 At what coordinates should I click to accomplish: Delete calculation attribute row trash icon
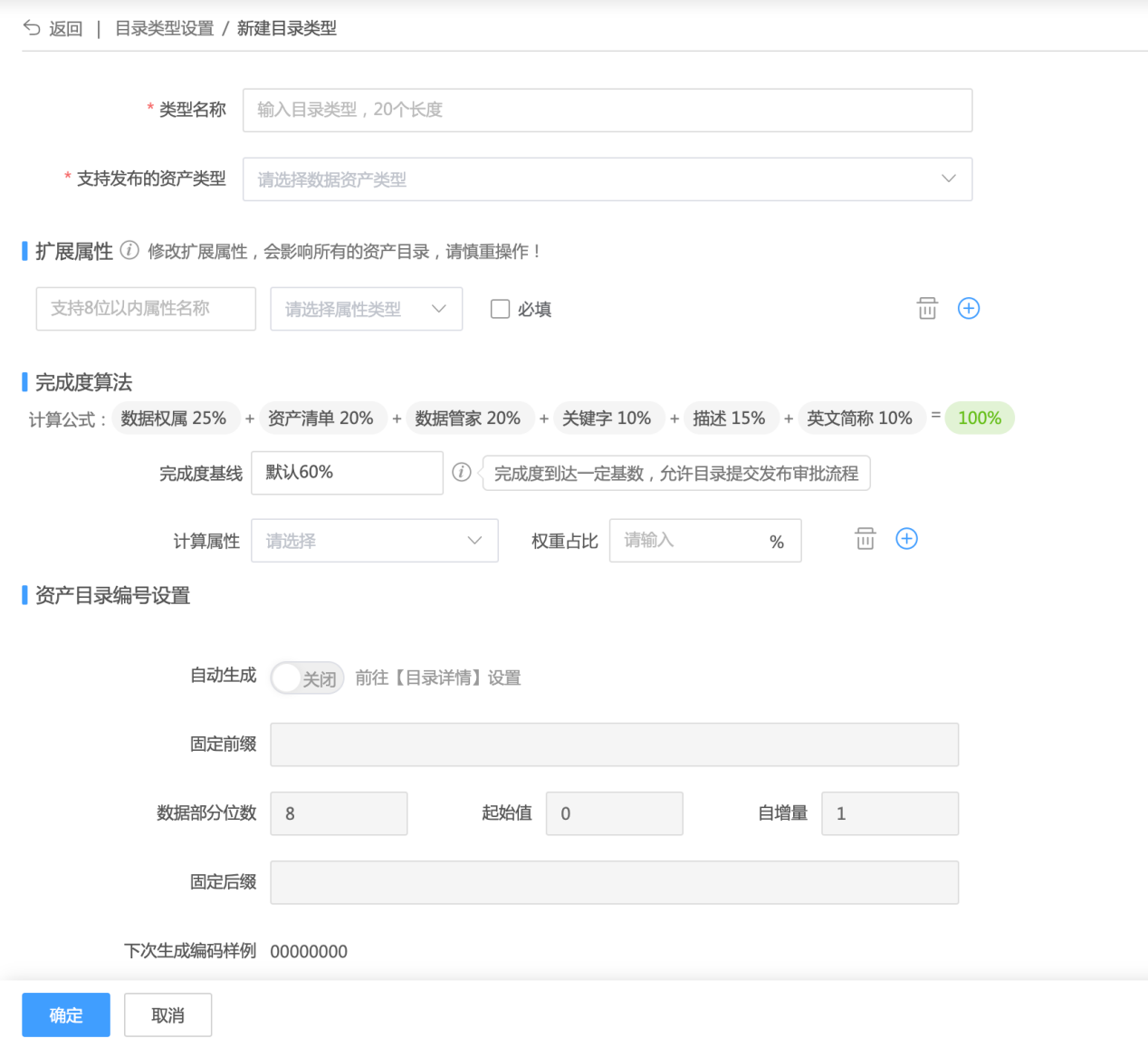(866, 539)
